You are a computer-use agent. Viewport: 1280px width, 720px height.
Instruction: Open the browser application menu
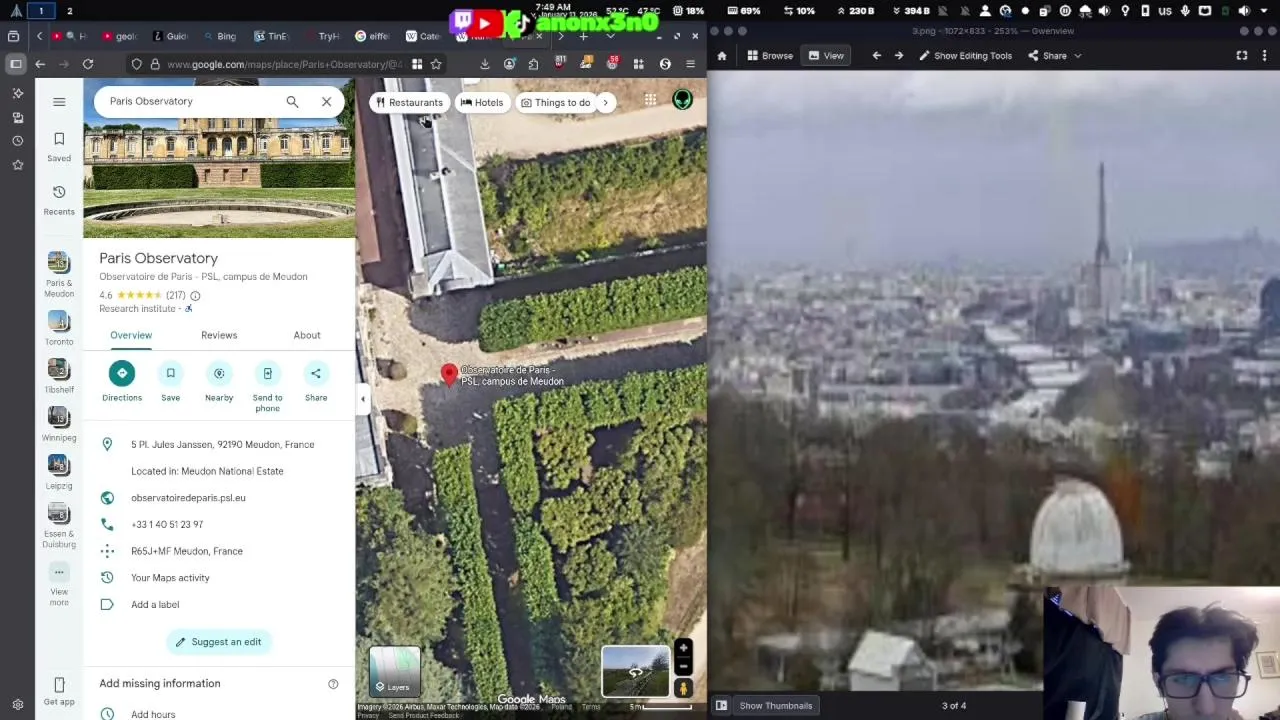[690, 64]
